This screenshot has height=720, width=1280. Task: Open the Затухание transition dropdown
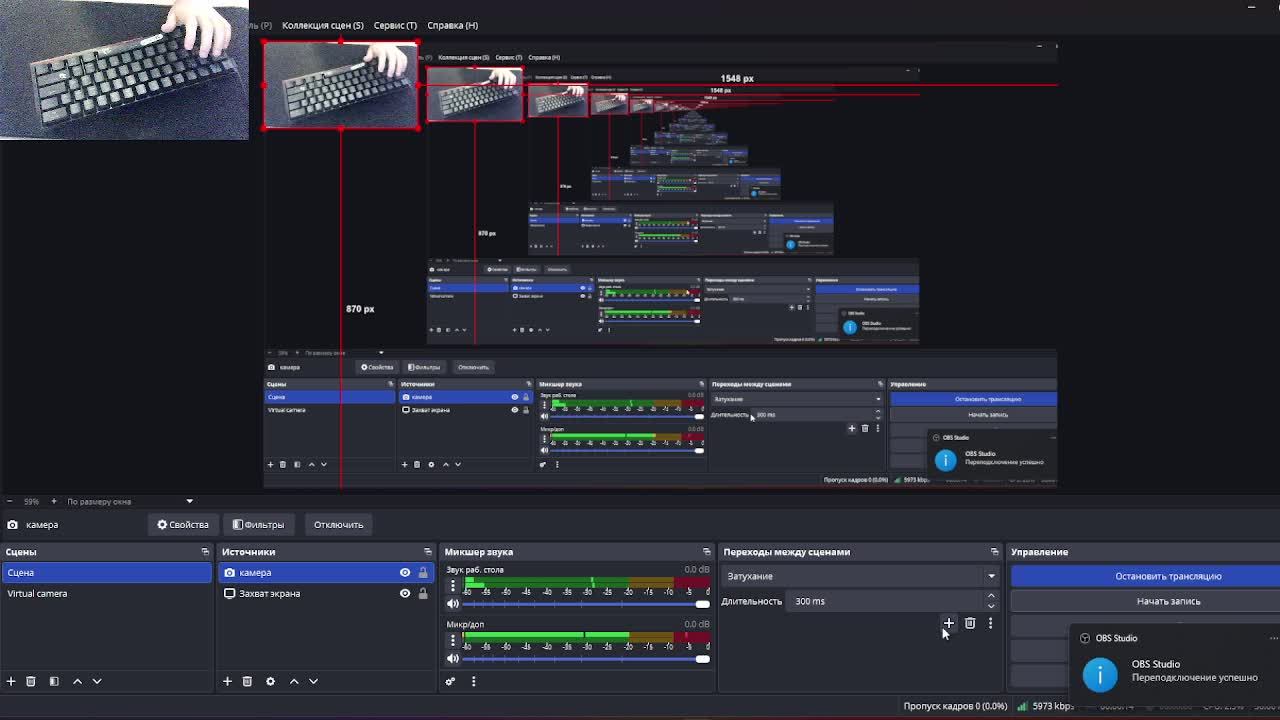coord(859,576)
